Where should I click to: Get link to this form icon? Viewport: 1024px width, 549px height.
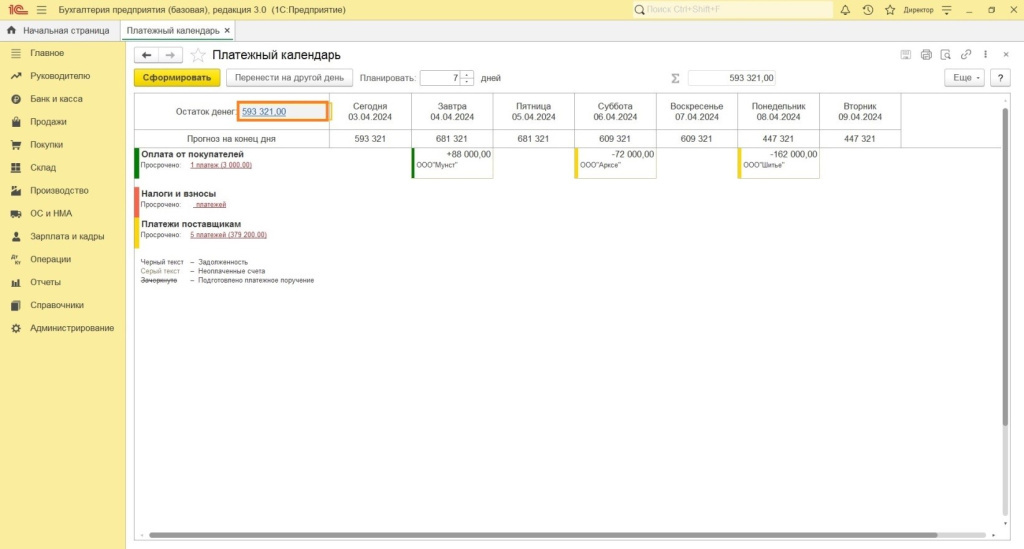click(x=966, y=54)
